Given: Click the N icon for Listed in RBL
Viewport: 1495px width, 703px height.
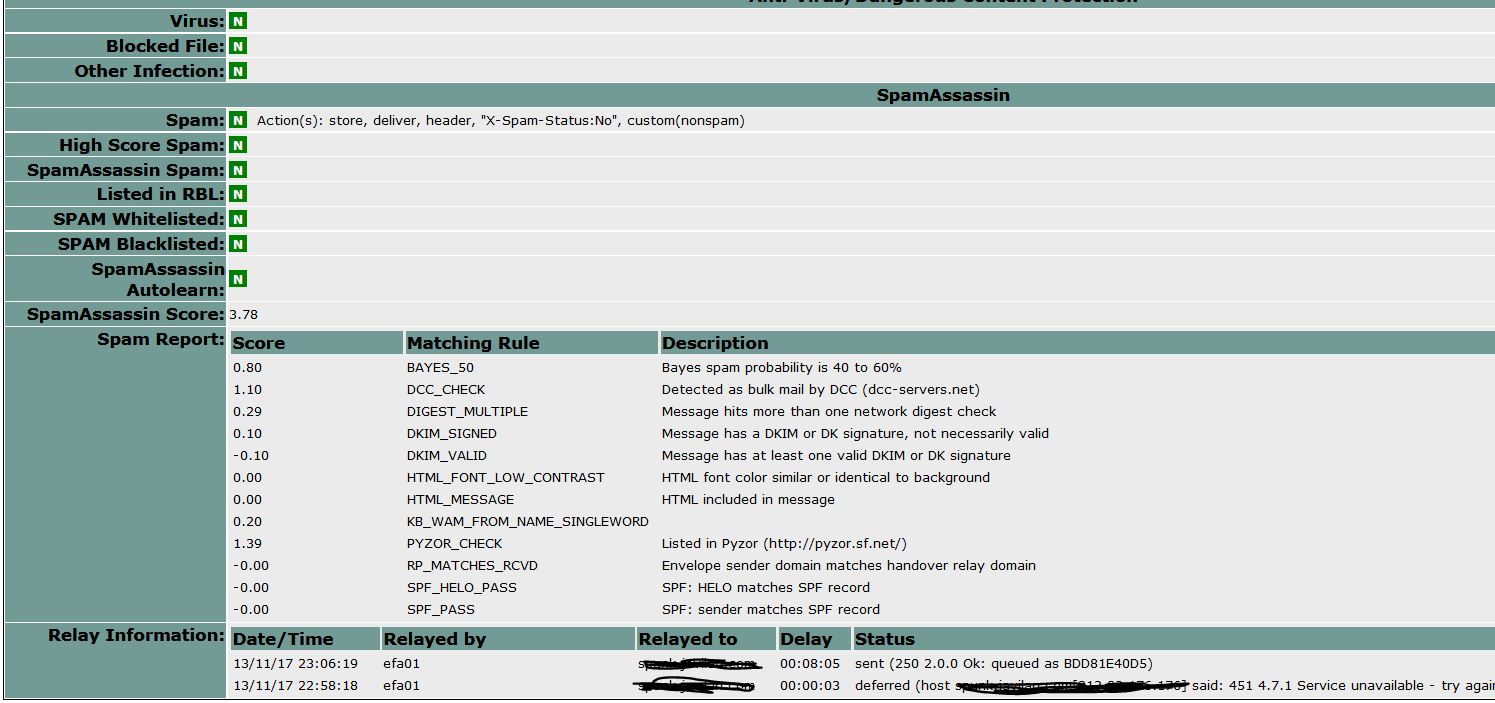Looking at the screenshot, I should point(237,194).
